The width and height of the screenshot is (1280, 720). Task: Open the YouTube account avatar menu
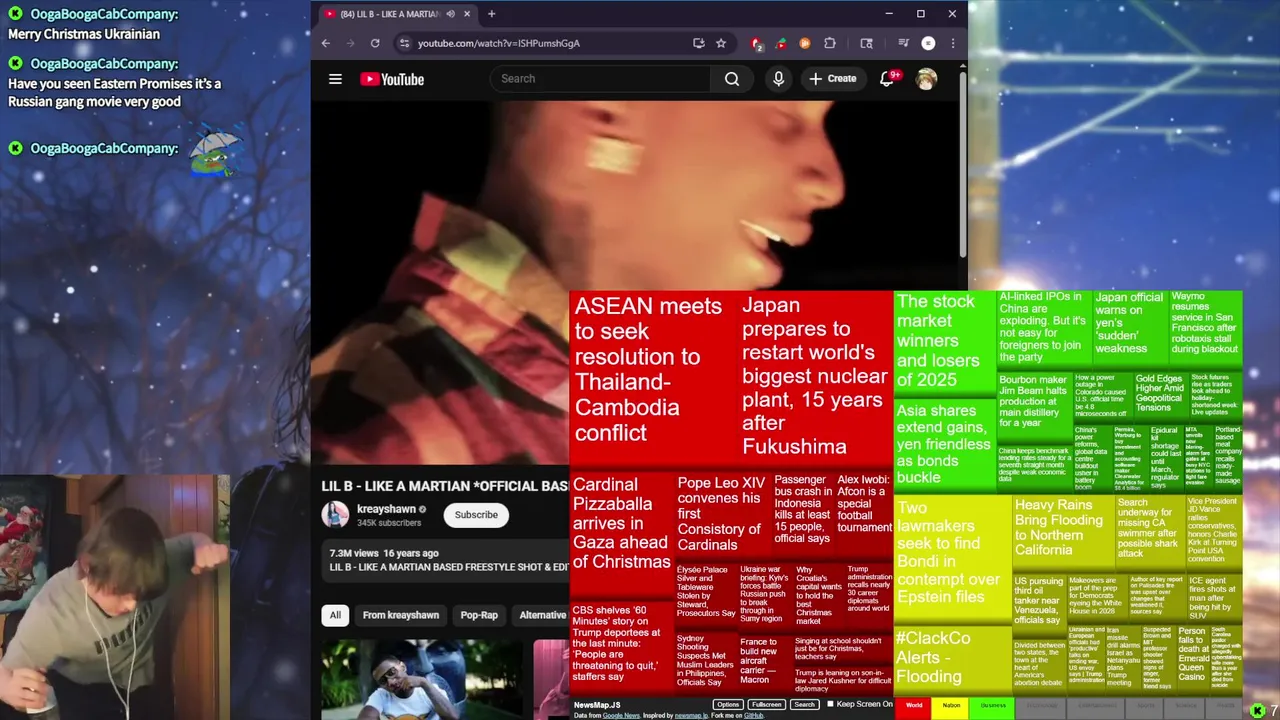click(927, 79)
